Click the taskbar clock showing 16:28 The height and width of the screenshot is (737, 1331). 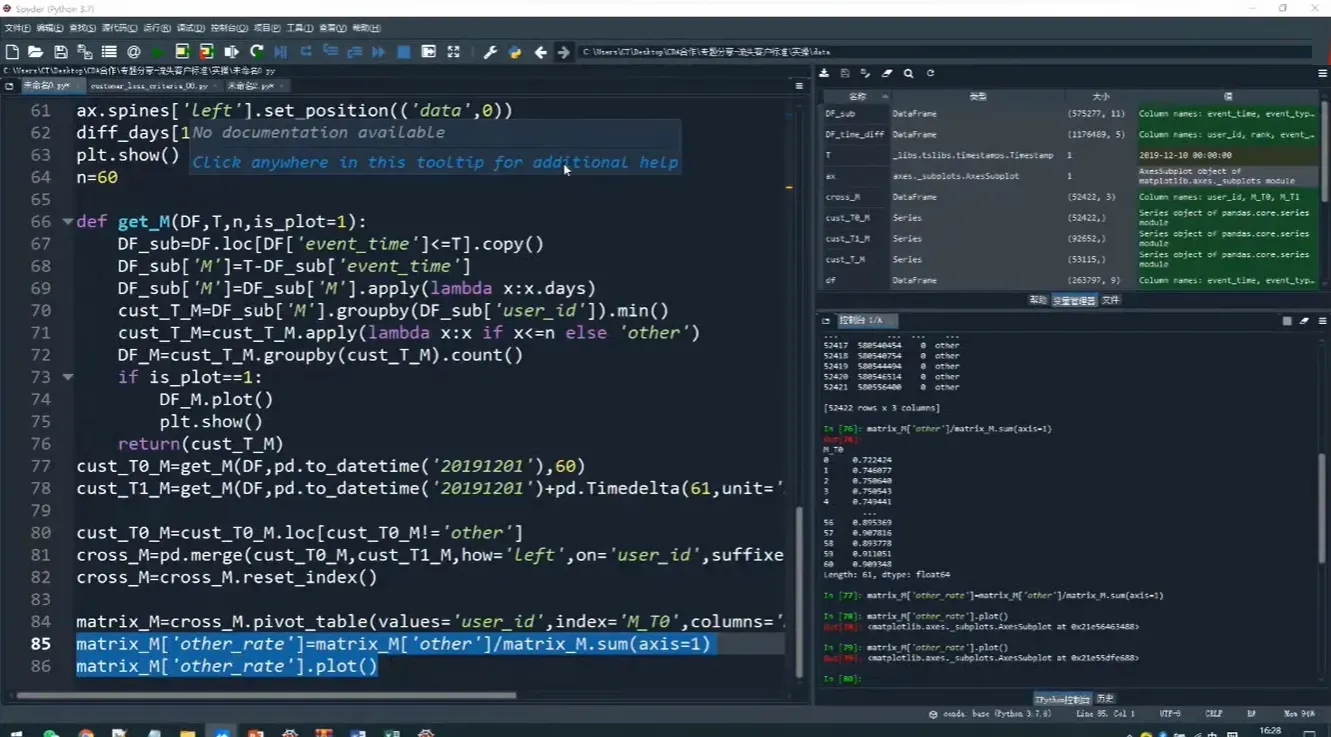tap(1270, 731)
